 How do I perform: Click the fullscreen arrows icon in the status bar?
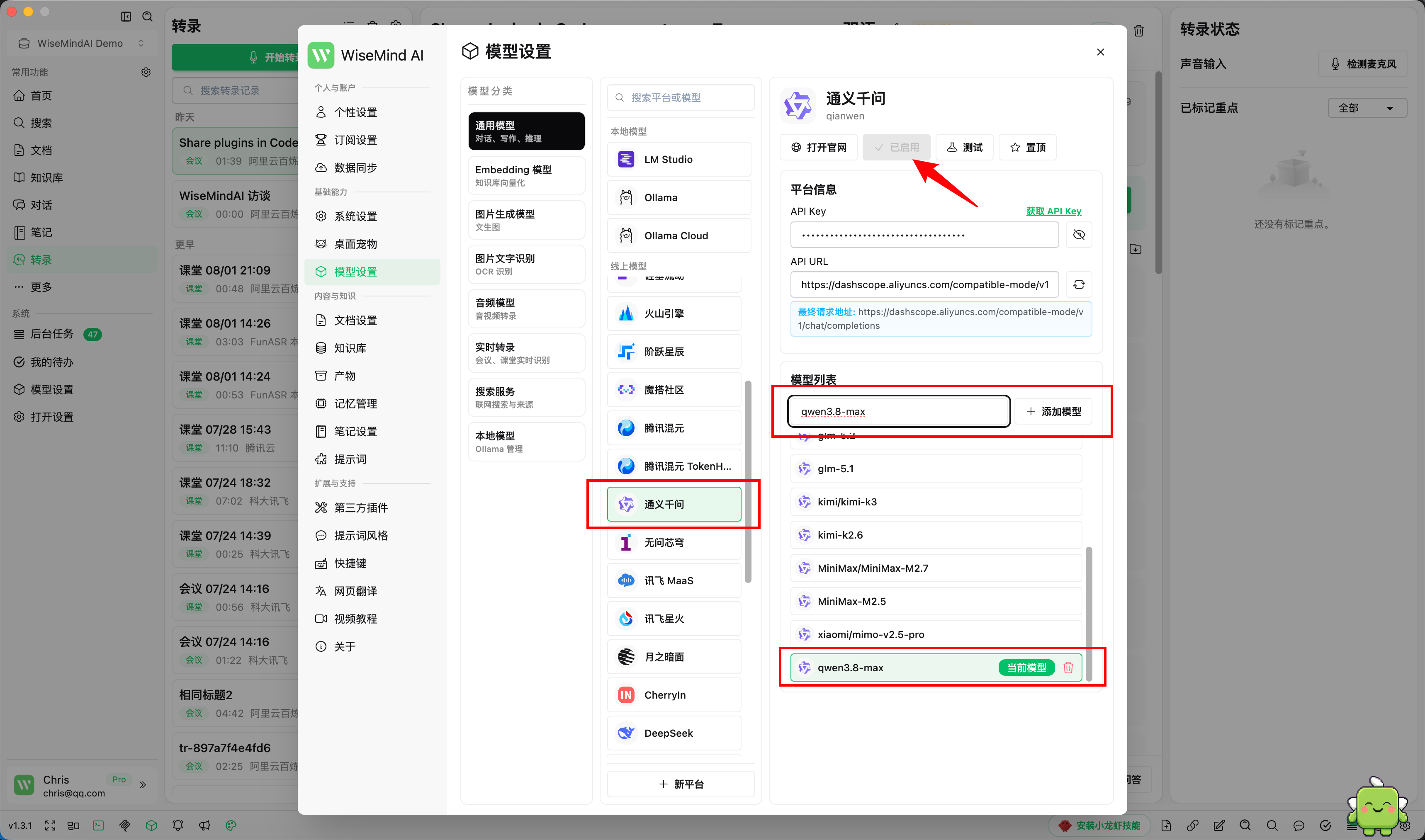click(50, 825)
